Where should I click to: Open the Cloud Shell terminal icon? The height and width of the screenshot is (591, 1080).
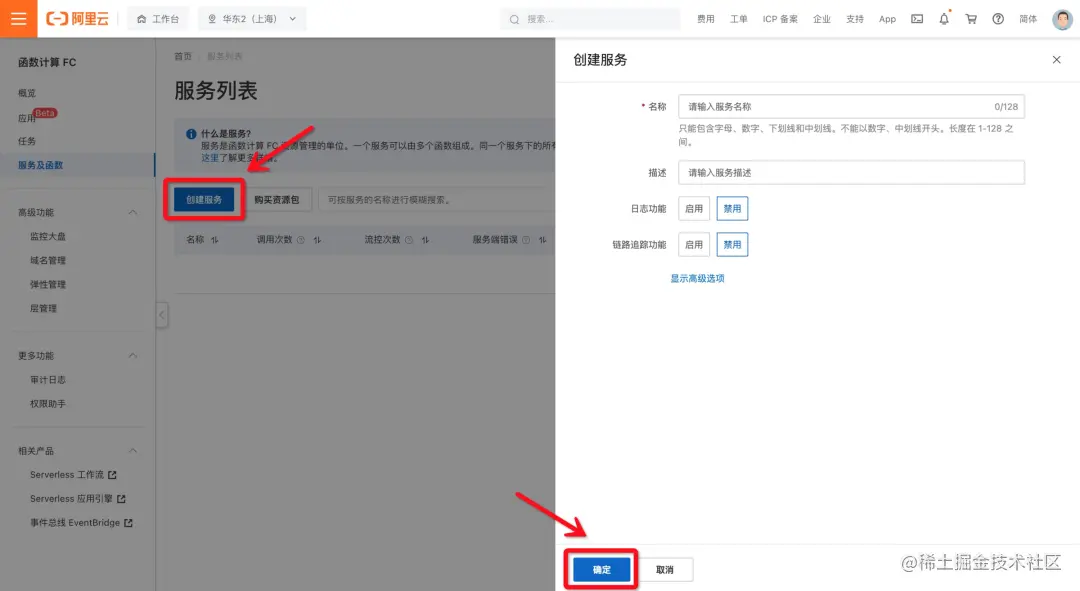coord(917,19)
